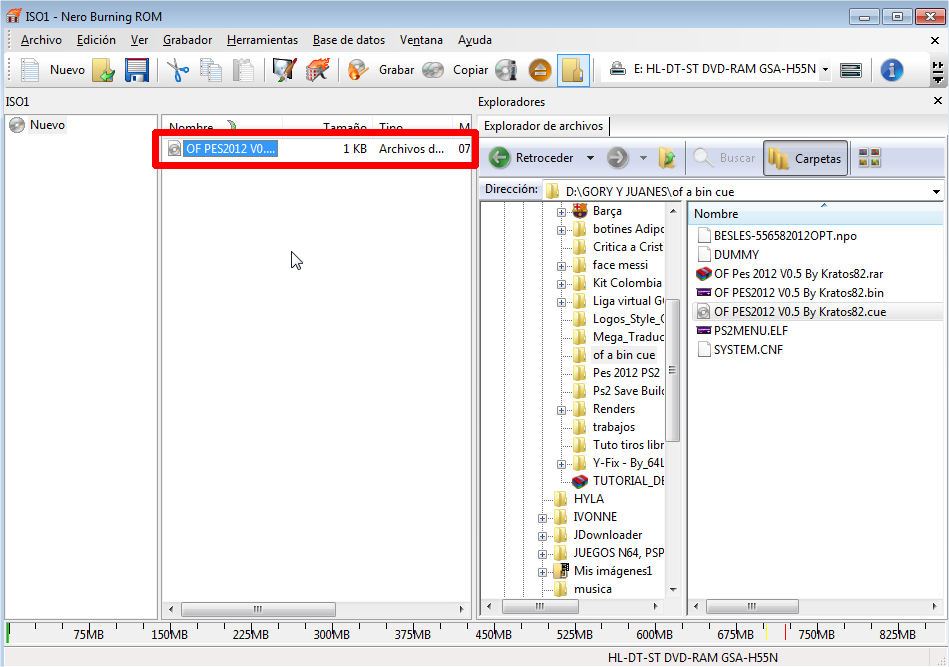The height and width of the screenshot is (667, 949).
Task: Select the BESLES-556582012OPT.npo file
Action: coord(778,236)
